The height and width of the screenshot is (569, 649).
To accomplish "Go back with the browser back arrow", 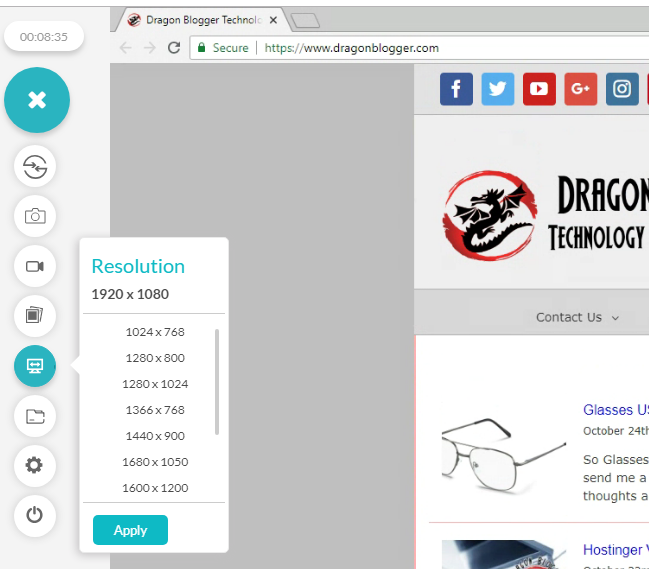I will tap(125, 48).
